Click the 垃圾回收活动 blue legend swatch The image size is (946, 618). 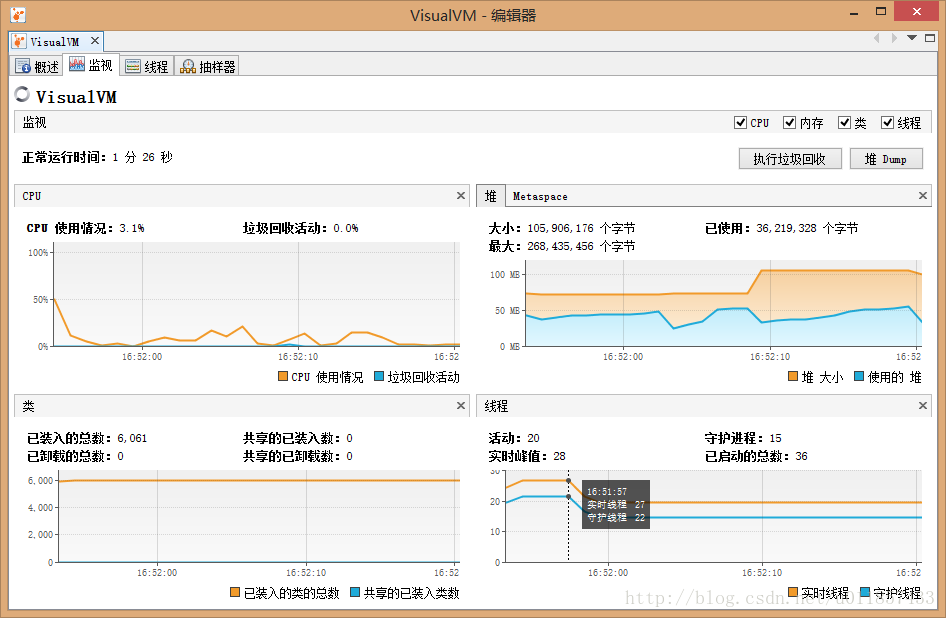tap(379, 376)
